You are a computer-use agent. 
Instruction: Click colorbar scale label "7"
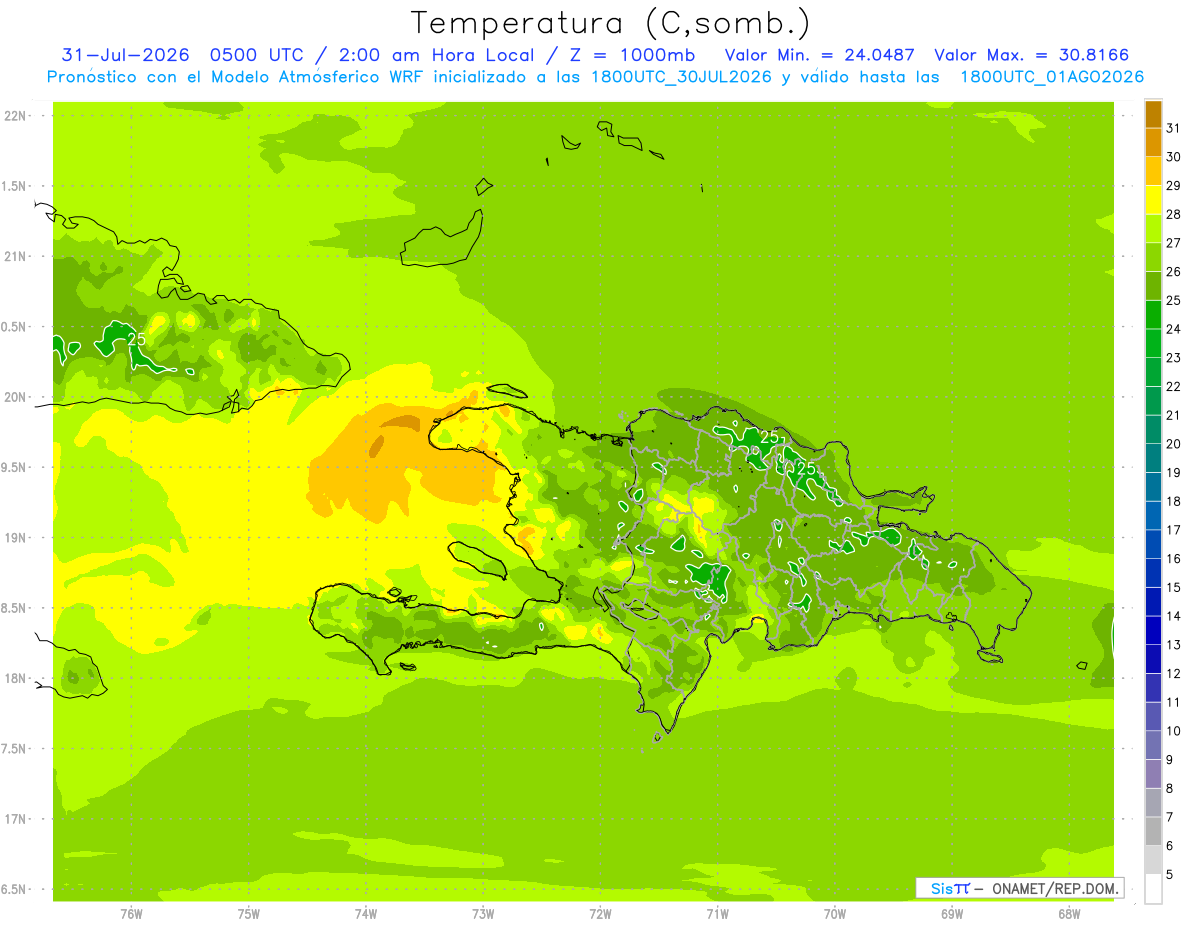(1169, 817)
